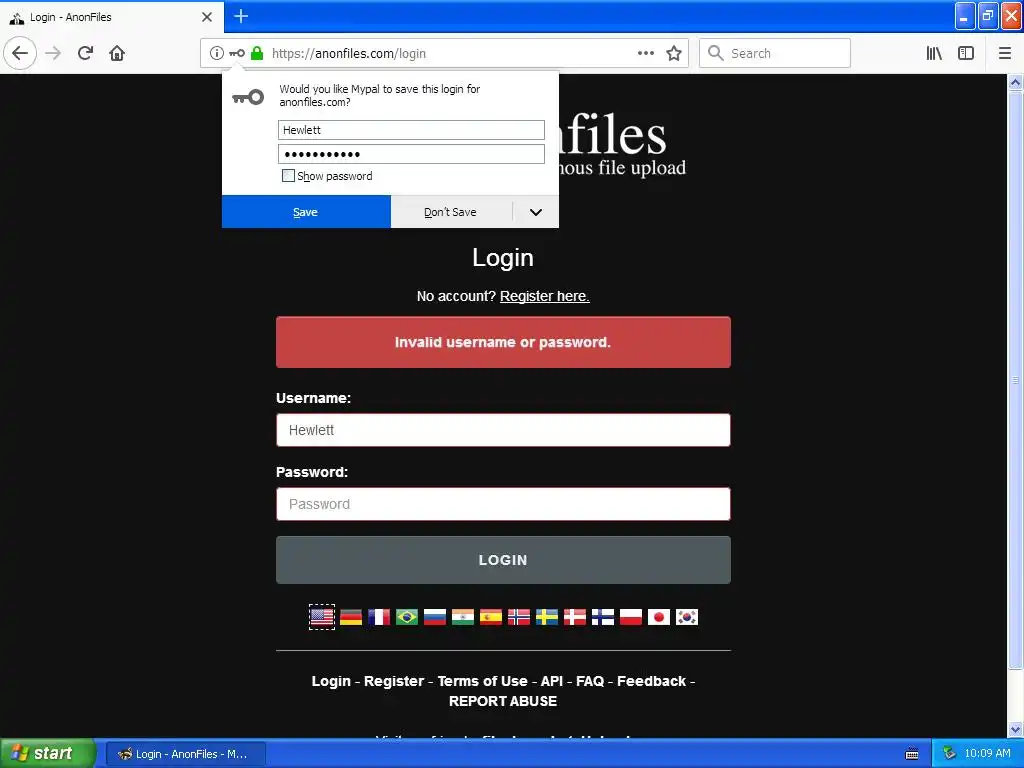Select the Japanese flag language
The width and height of the screenshot is (1024, 768).
coord(659,616)
